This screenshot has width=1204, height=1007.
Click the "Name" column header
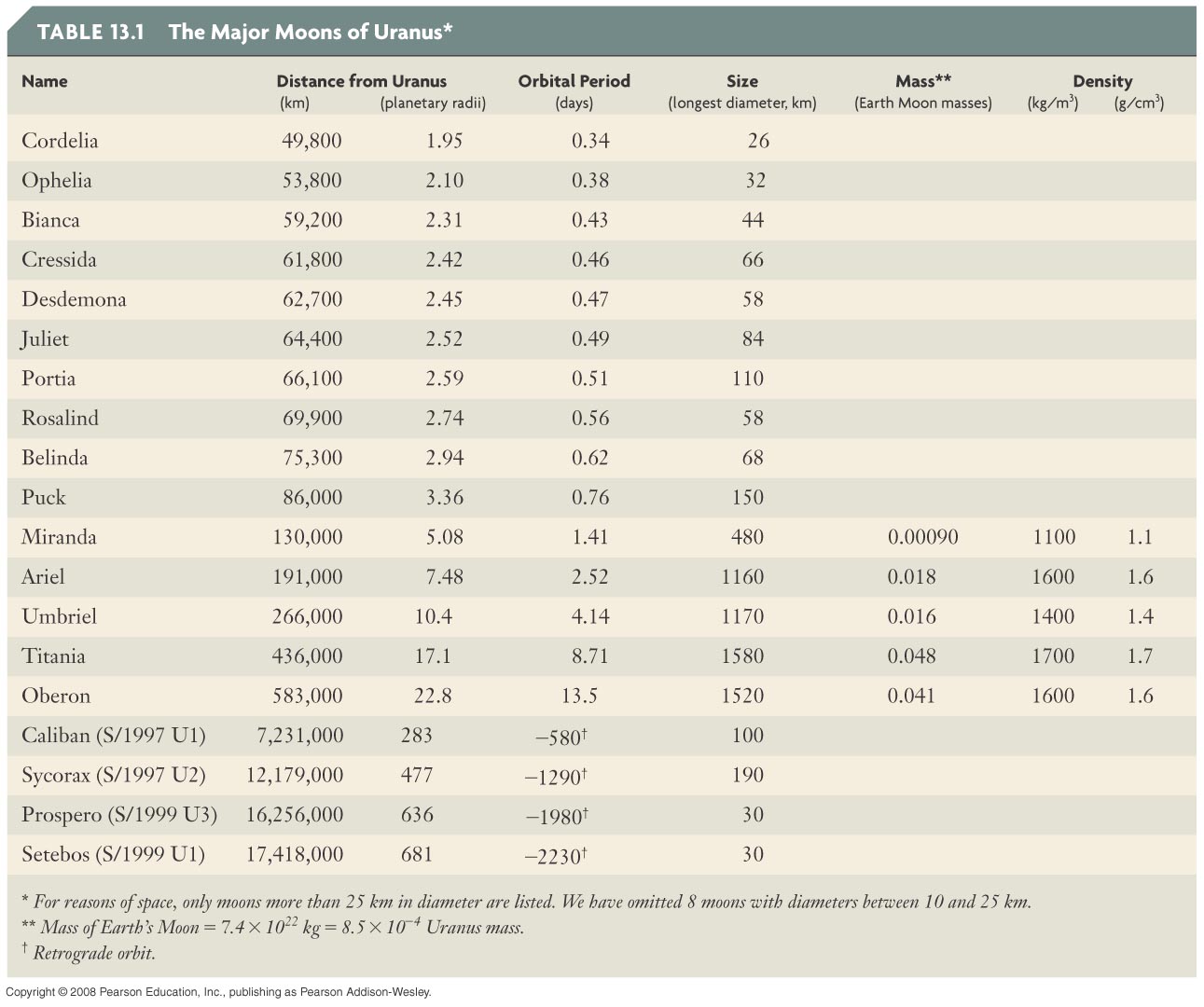click(45, 81)
